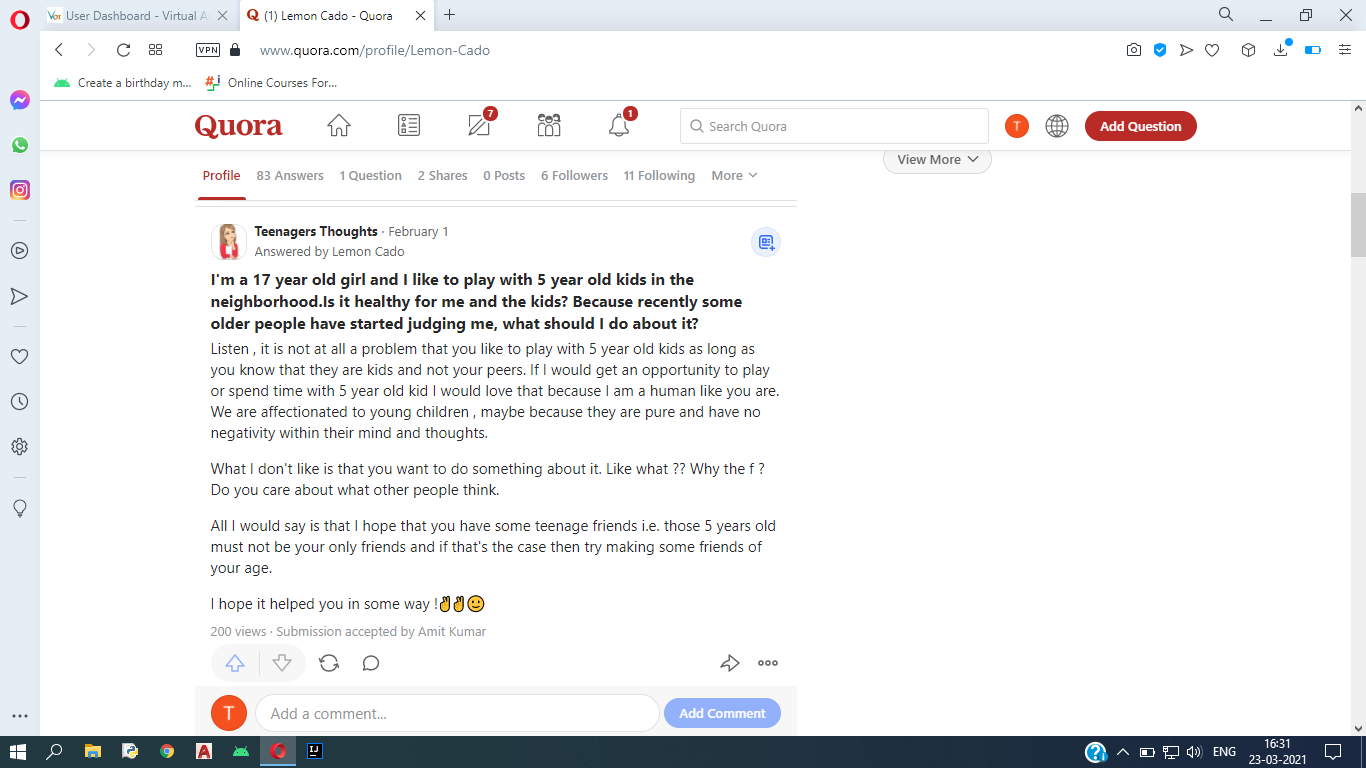Expand the View More button
The height and width of the screenshot is (768, 1366).
(x=937, y=159)
